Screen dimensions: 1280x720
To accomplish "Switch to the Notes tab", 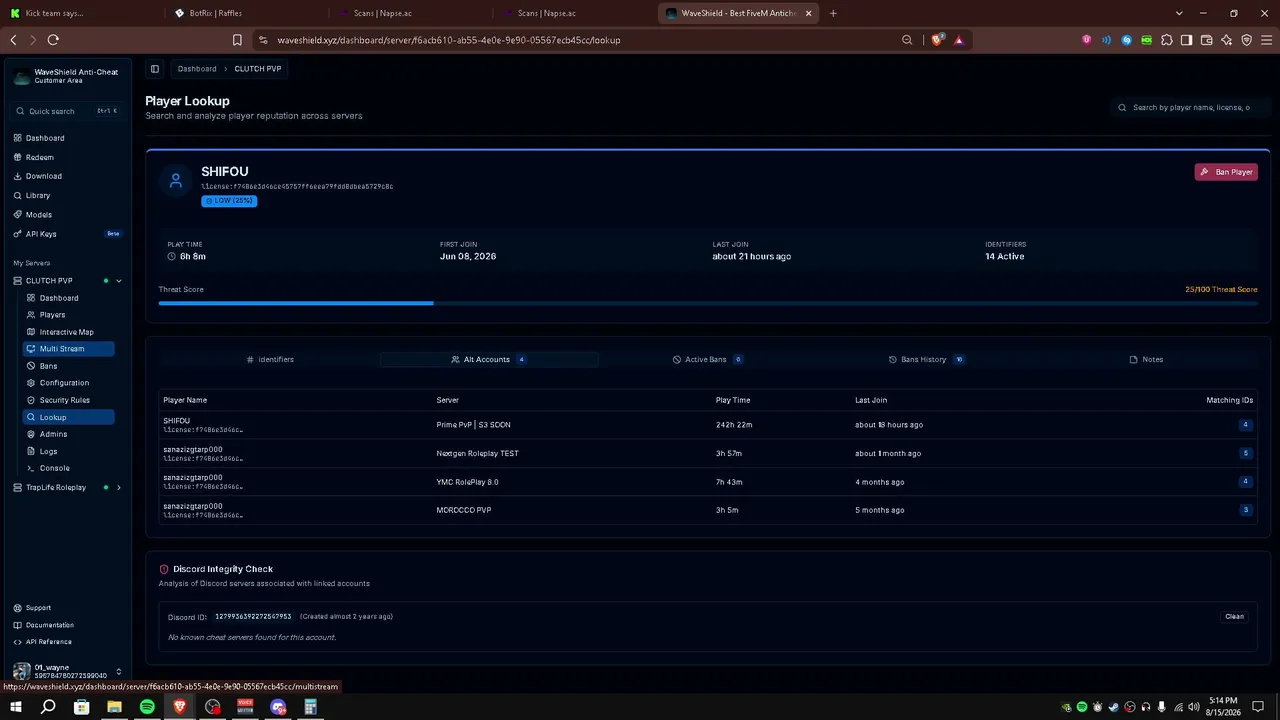I will coord(1146,359).
